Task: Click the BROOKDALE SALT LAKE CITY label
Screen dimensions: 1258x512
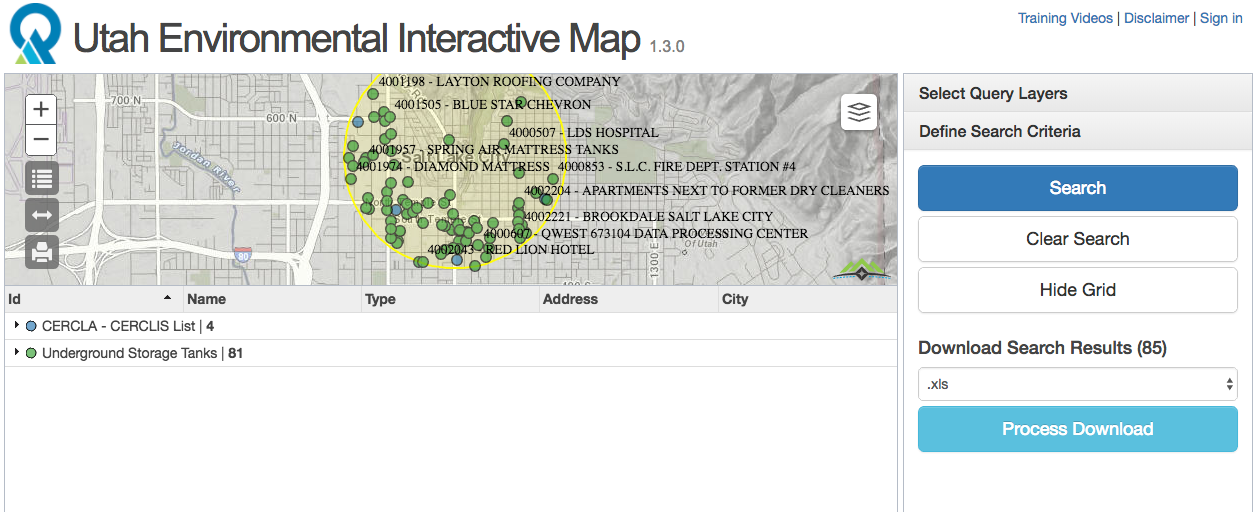Action: click(648, 216)
